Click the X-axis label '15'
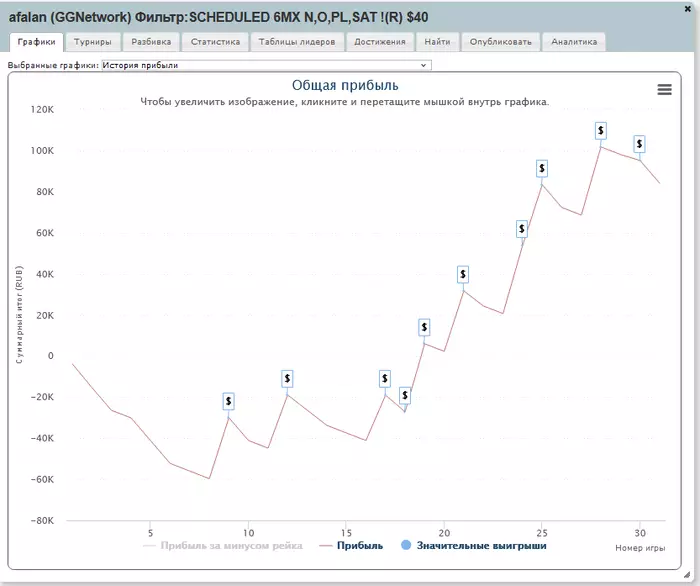700x586 pixels. click(x=346, y=533)
